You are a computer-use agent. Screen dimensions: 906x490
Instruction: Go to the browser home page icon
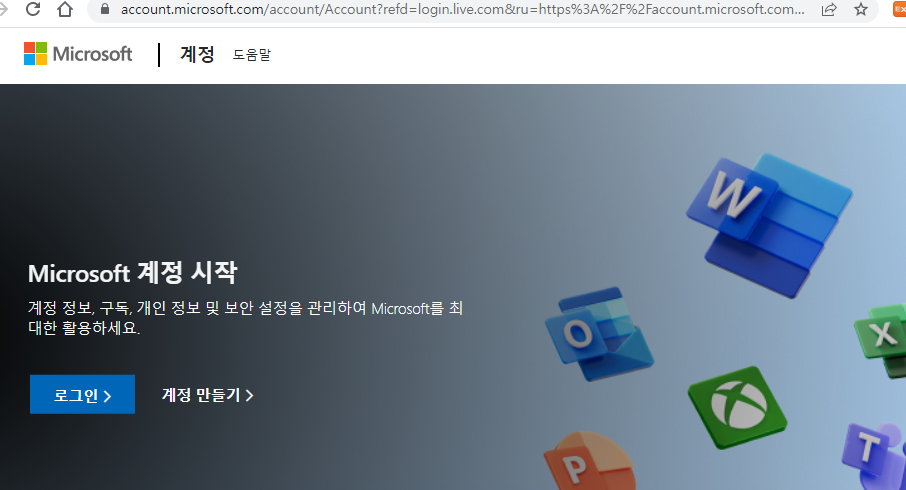[65, 9]
